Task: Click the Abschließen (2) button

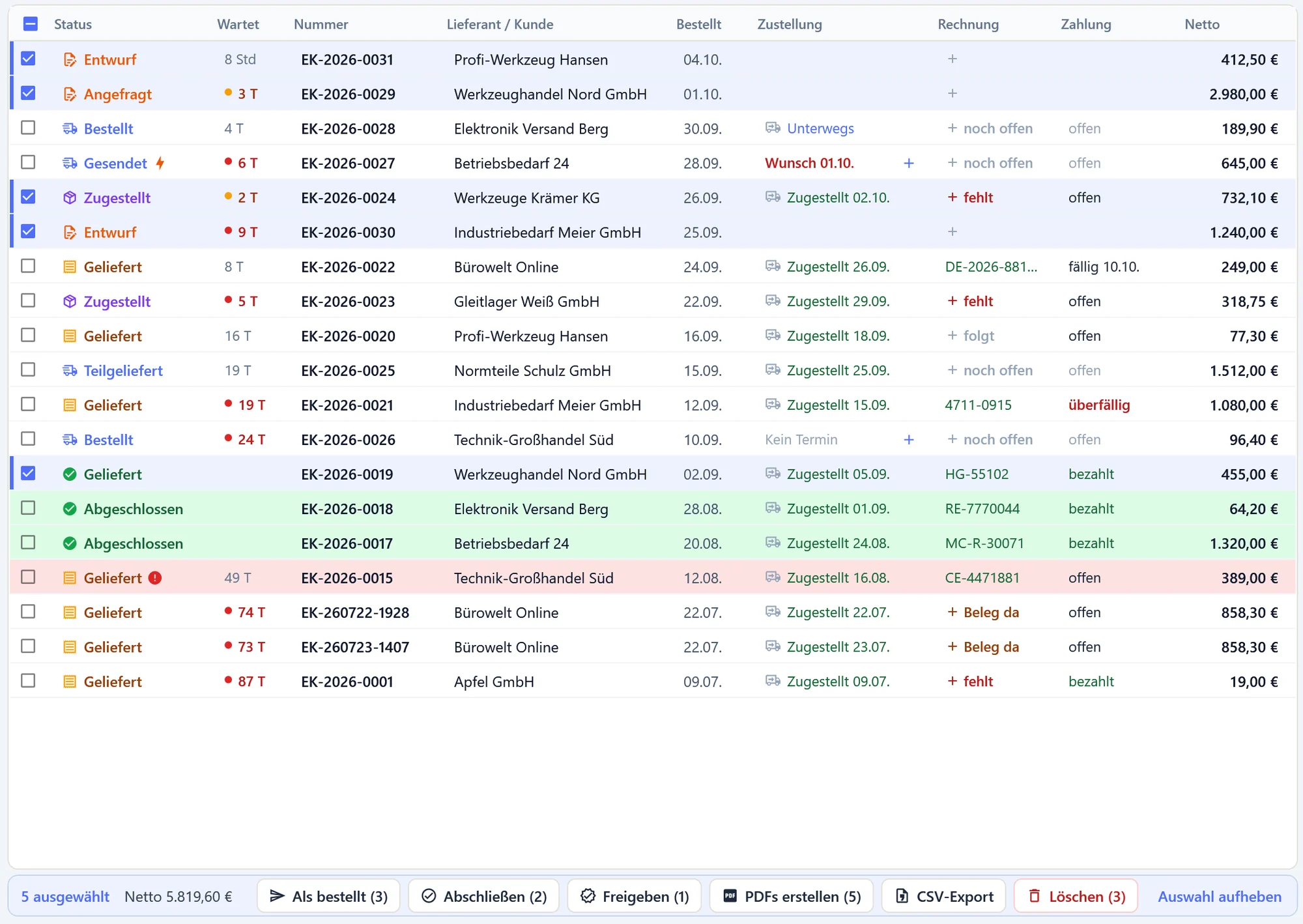Action: tap(484, 897)
